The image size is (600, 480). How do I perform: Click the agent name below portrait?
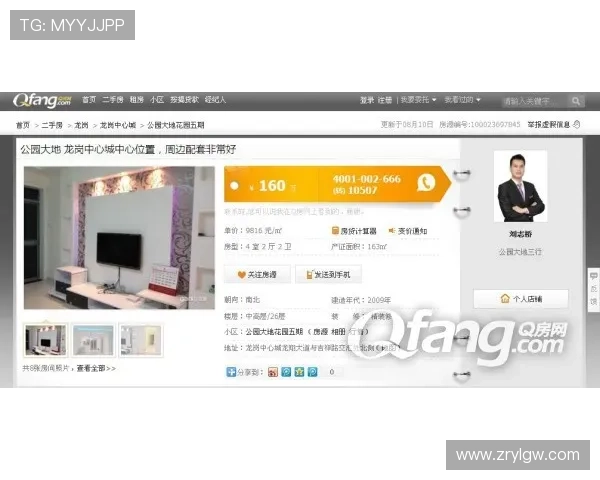click(520, 233)
